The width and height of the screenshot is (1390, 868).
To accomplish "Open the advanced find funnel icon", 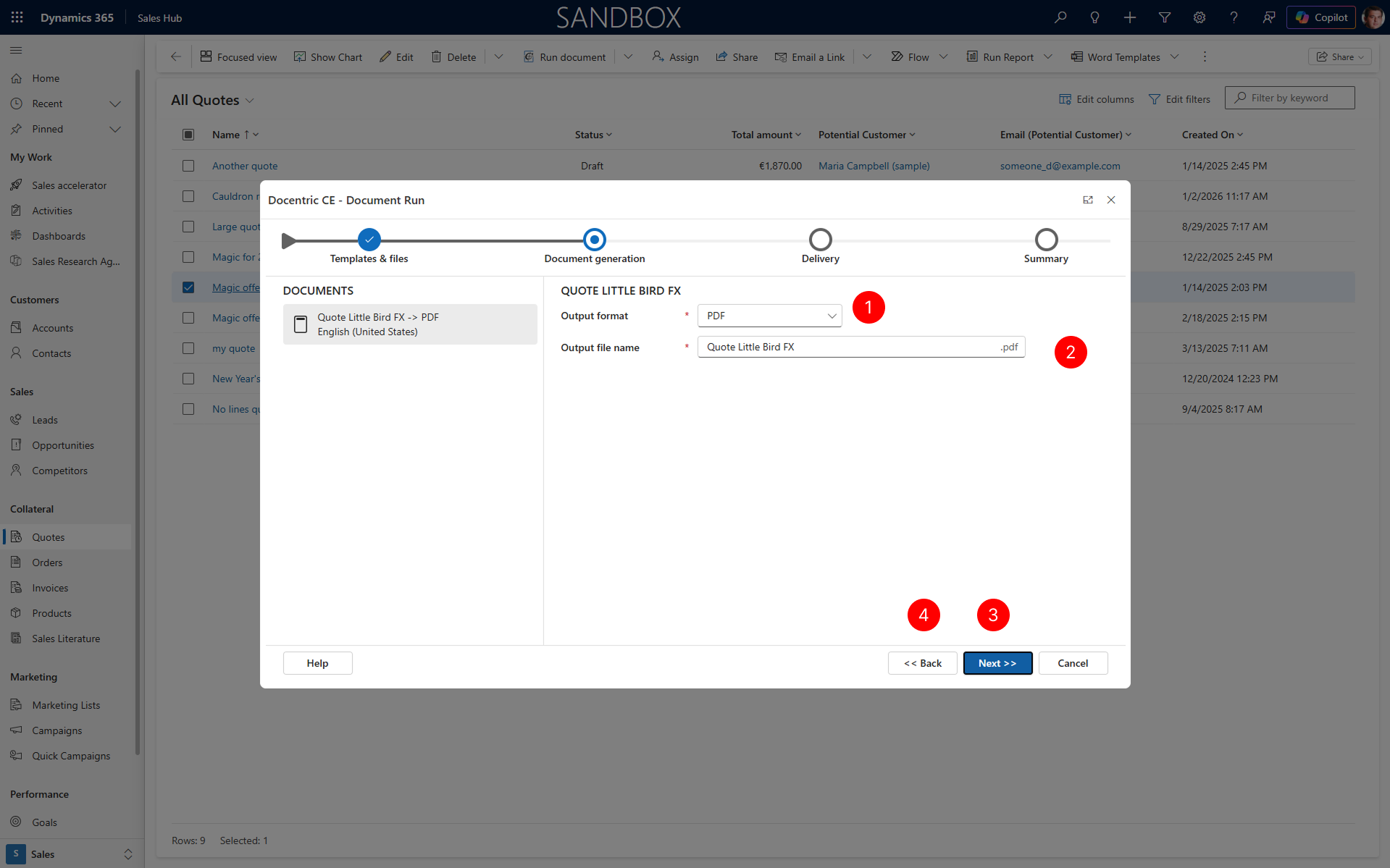I will [x=1165, y=17].
